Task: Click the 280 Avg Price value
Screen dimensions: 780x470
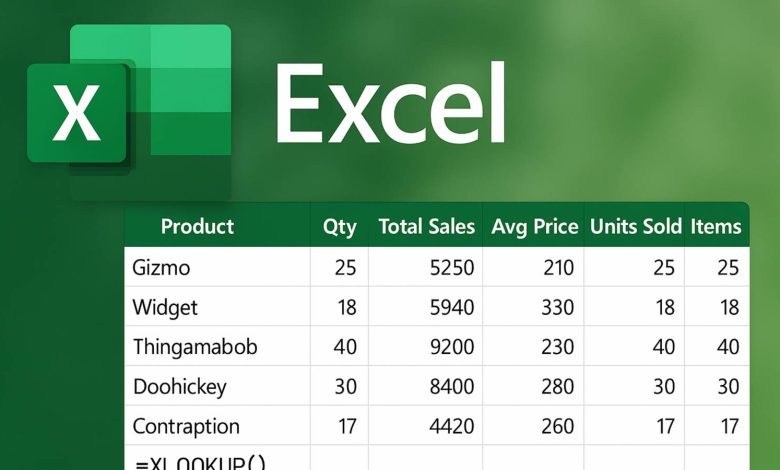Action: (557, 387)
